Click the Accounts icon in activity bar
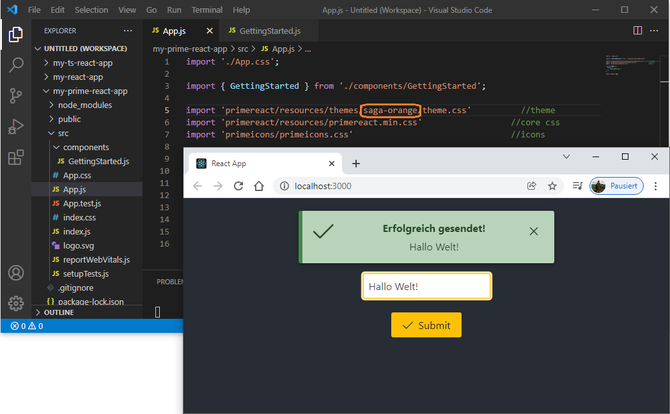The image size is (670, 414). (x=16, y=273)
